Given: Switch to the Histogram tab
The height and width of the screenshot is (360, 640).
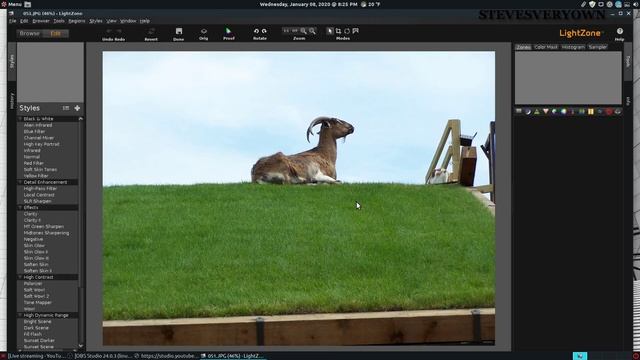Looking at the screenshot, I should coord(573,47).
